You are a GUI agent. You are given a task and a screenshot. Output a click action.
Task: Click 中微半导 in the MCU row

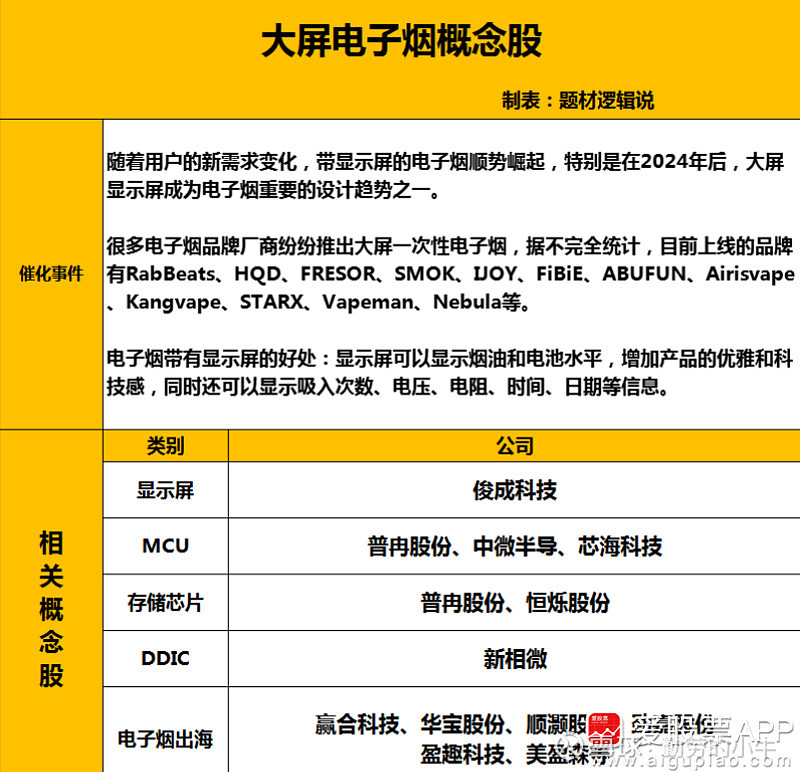(515, 546)
